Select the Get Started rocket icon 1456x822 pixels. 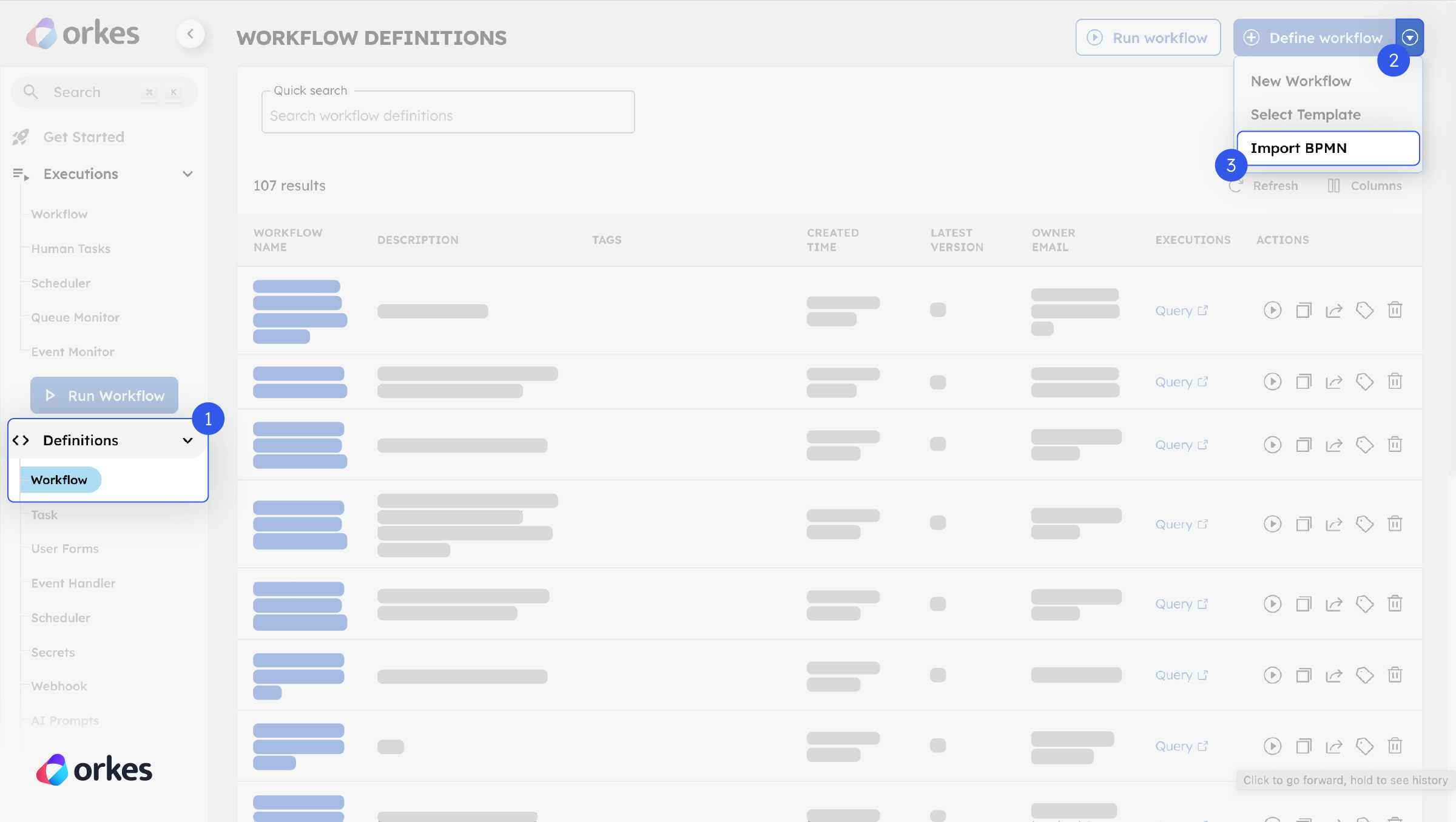click(20, 136)
